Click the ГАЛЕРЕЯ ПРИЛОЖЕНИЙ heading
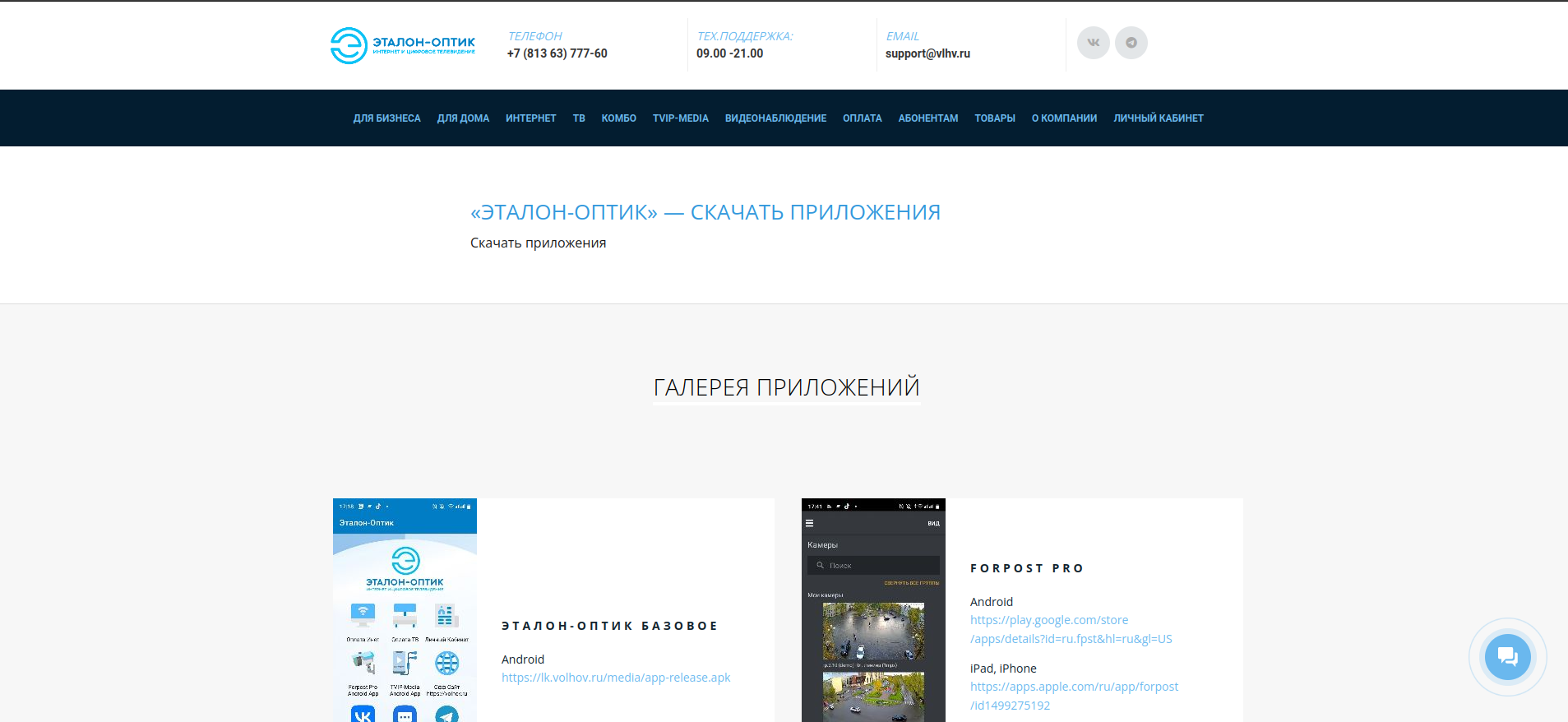The width and height of the screenshot is (1568, 722). (x=787, y=387)
